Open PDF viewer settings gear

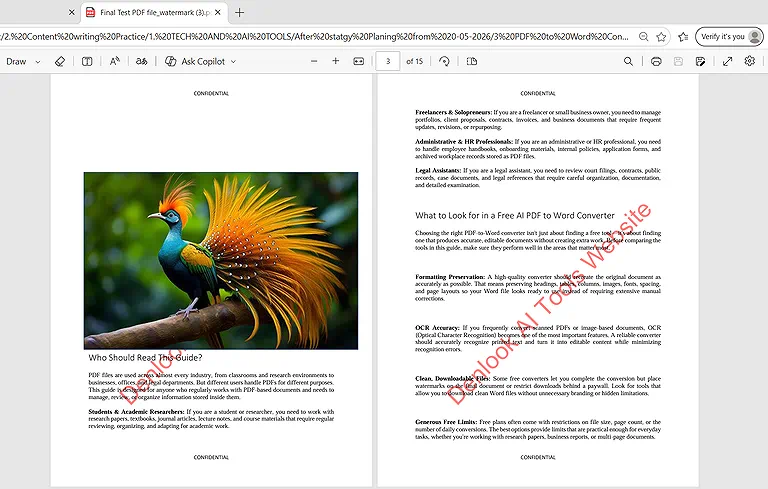pos(749,61)
